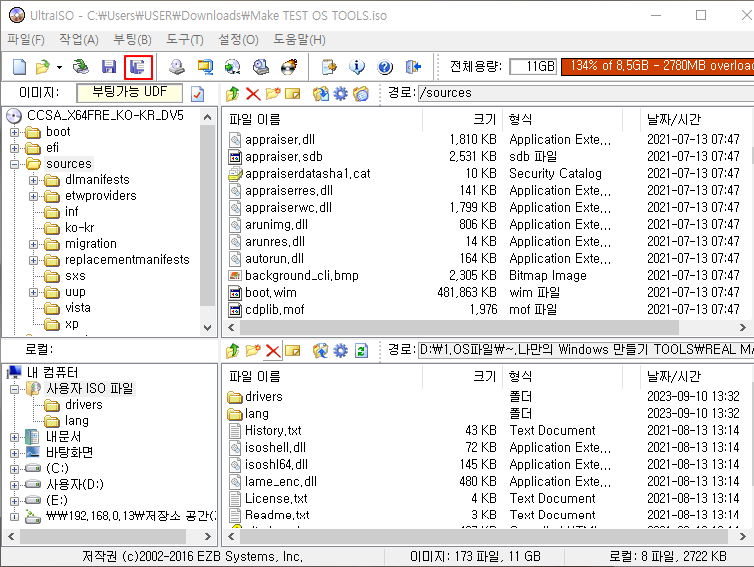Click the New folder icon in the local pane toolbar
Screen dimensions: 754x567
coord(253,351)
